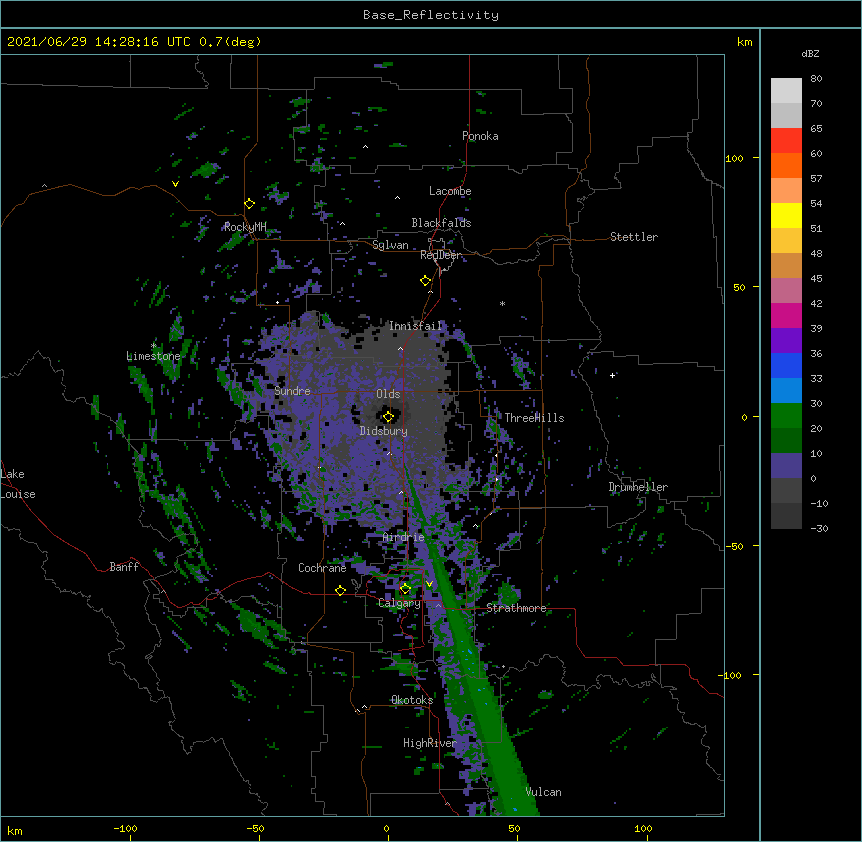Click the 100 km tick label on right axis

734,158
